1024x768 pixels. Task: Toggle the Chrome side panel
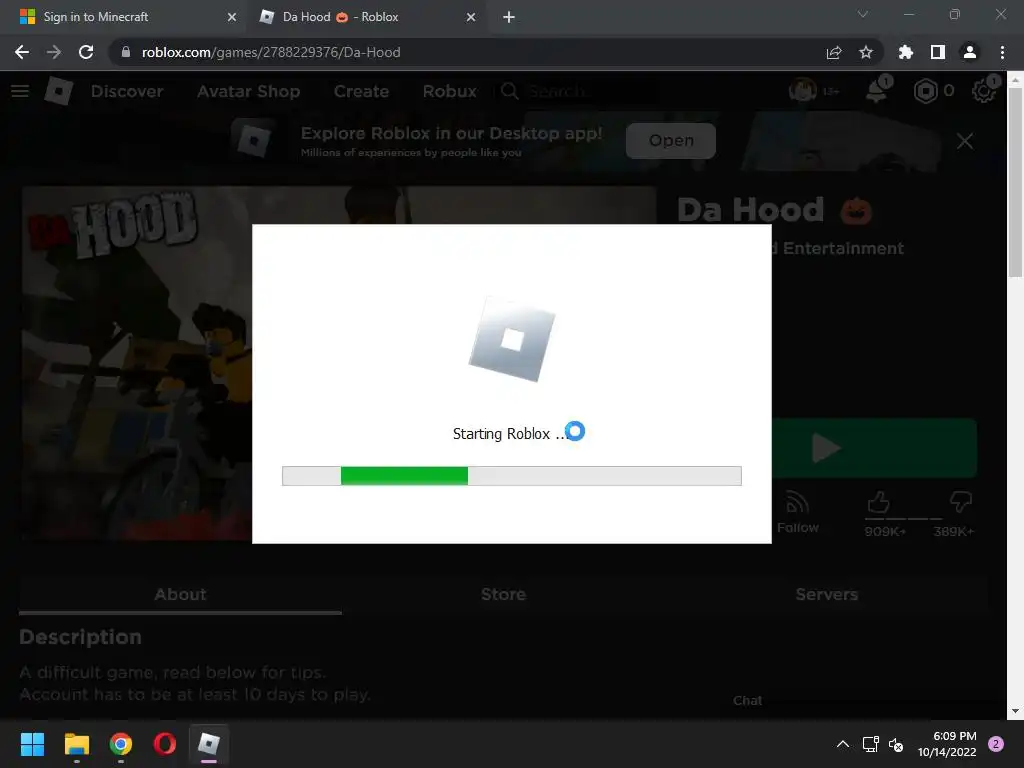click(938, 52)
